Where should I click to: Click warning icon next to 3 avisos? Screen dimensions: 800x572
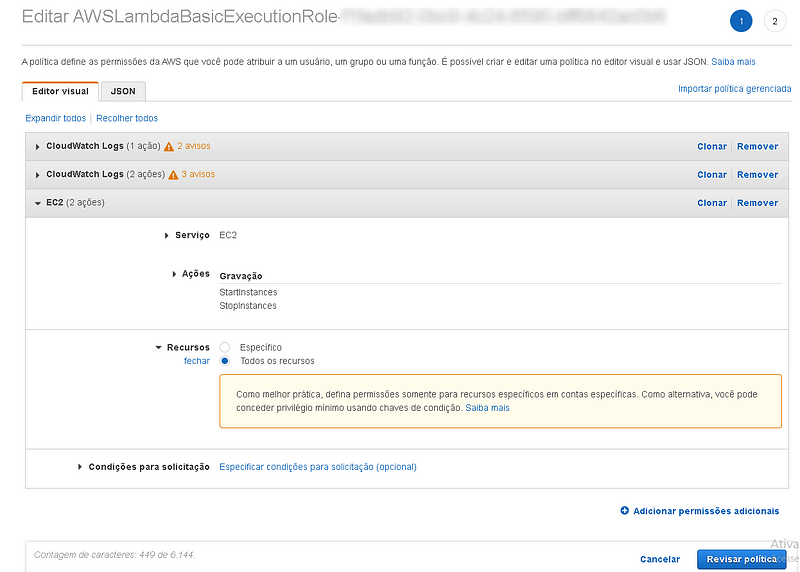(x=173, y=175)
